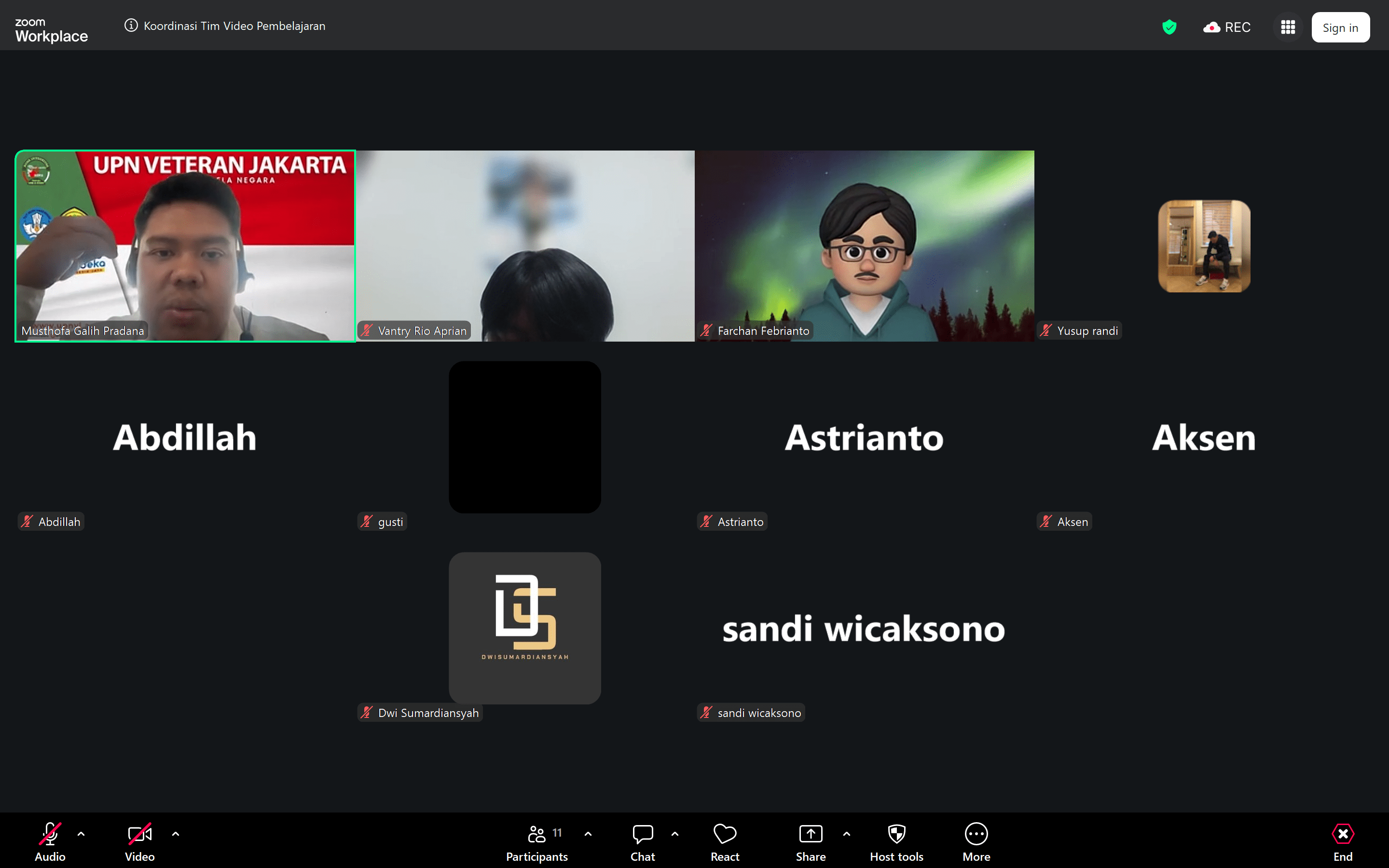The height and width of the screenshot is (868, 1389).
Task: Click the Sign in button
Action: (x=1340, y=28)
